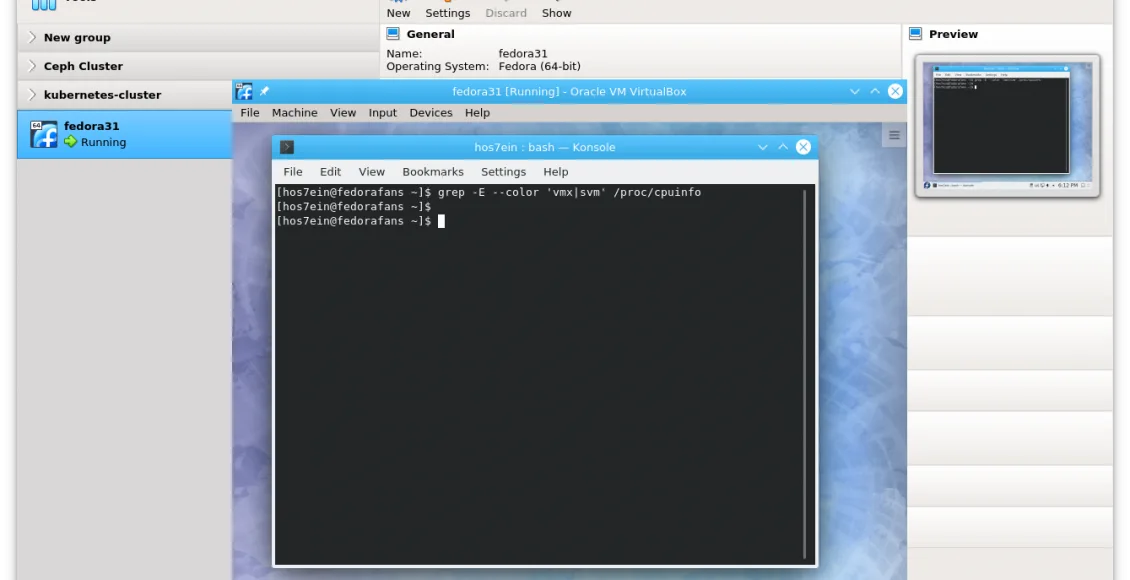The height and width of the screenshot is (580, 1130).
Task: Close the fedora31 VirtualBox window
Action: pyautogui.click(x=895, y=92)
